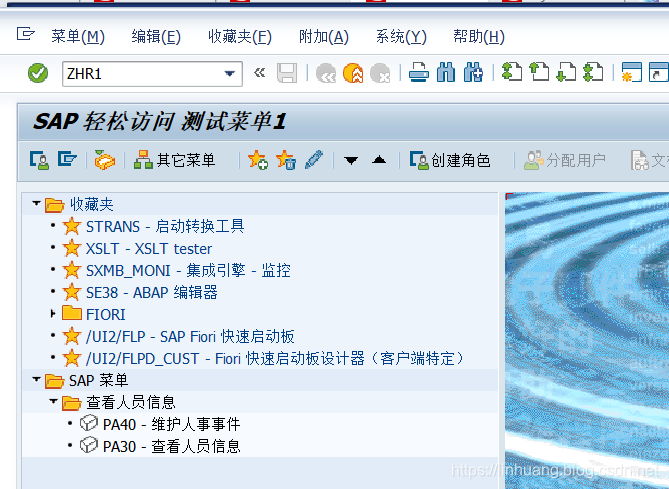
Task: Click the SAP Menu icon
Action: (x=67, y=159)
